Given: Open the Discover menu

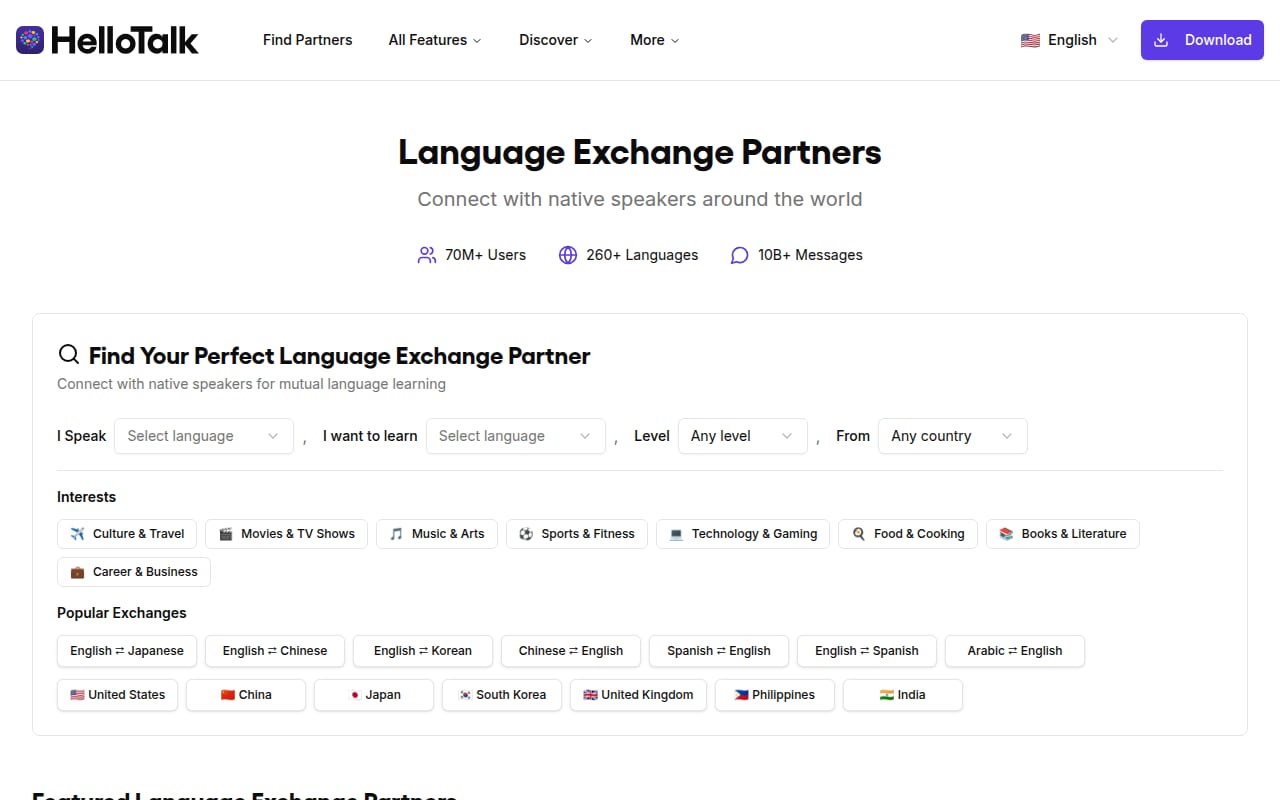Looking at the screenshot, I should pyautogui.click(x=556, y=40).
